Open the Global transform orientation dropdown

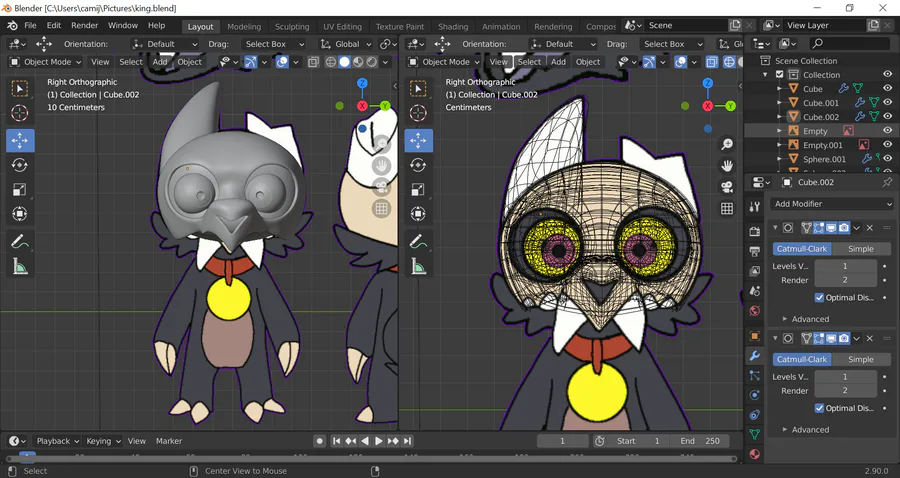click(x=346, y=44)
